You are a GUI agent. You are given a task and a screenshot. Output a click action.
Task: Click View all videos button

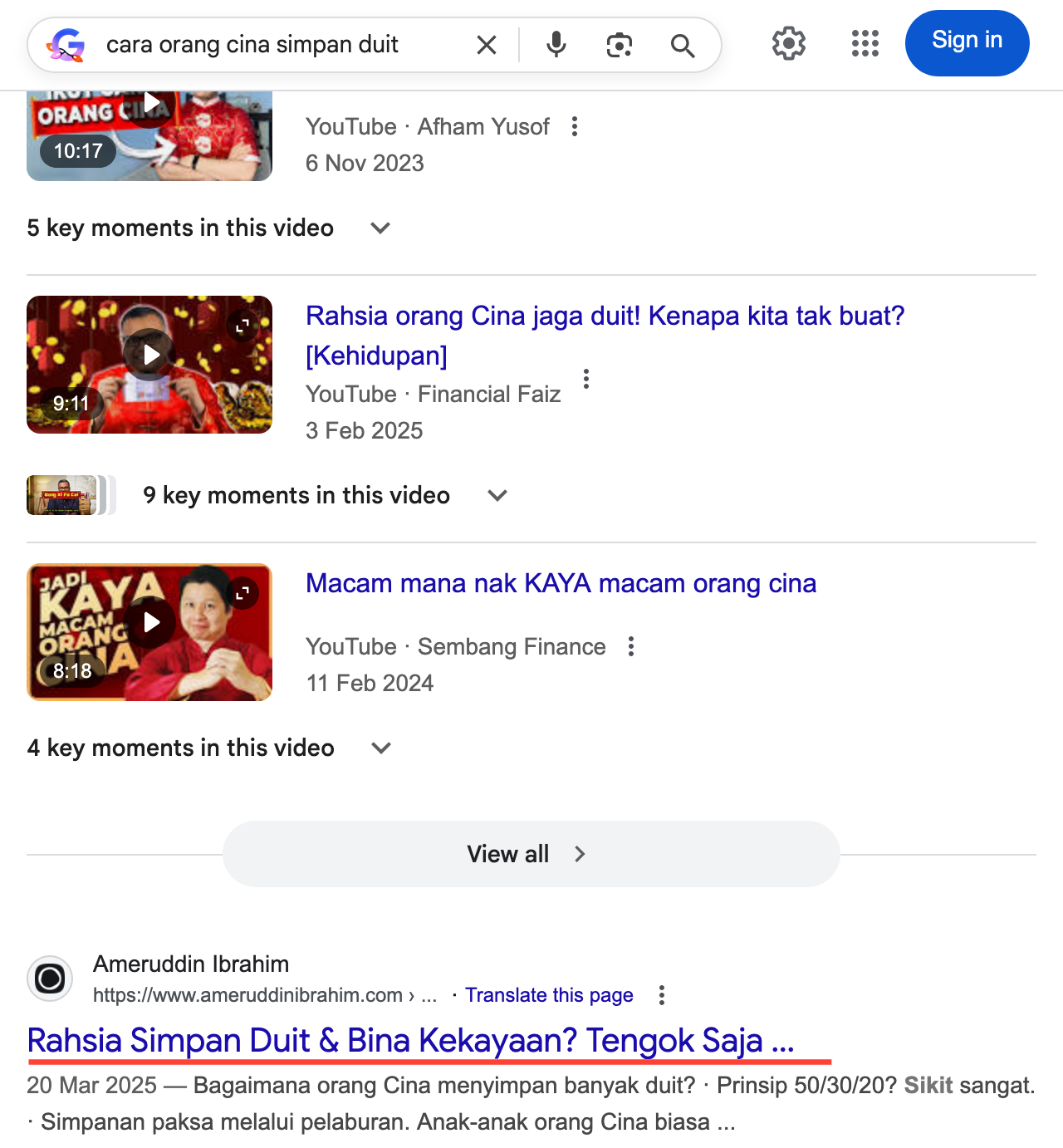(x=531, y=854)
